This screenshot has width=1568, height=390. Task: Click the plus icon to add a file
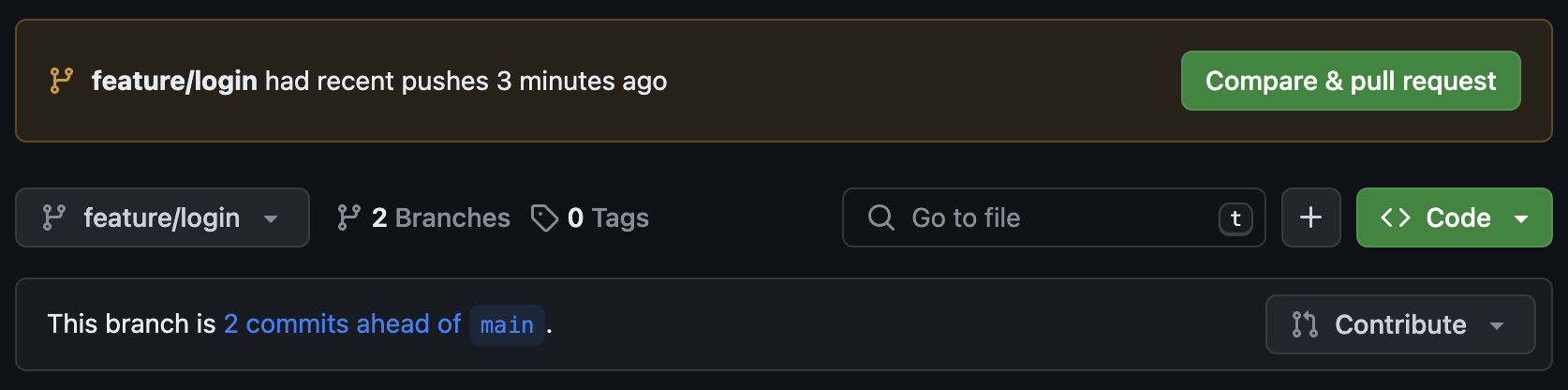pos(1310,217)
